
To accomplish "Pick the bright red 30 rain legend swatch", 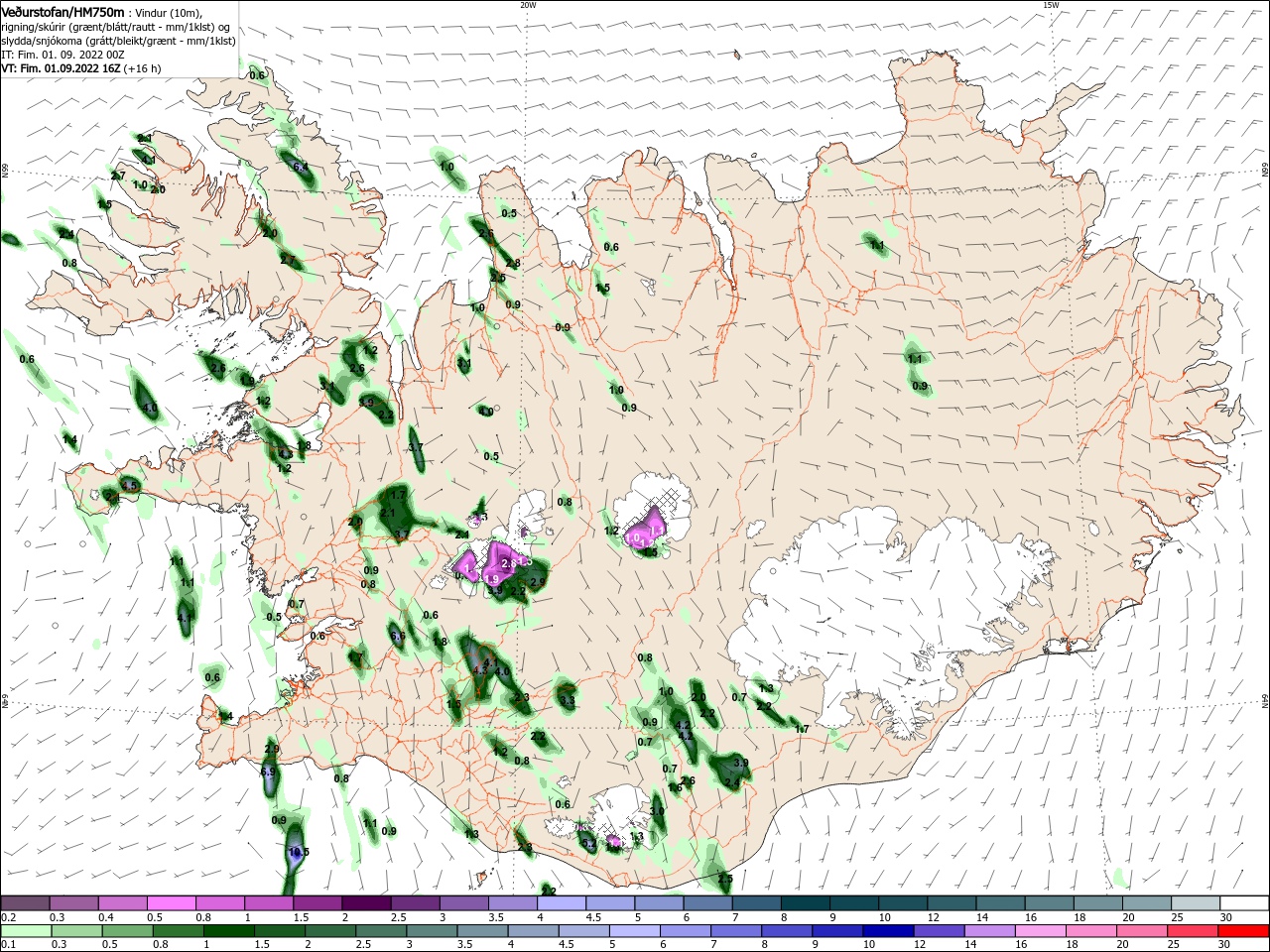I will [x=1243, y=931].
